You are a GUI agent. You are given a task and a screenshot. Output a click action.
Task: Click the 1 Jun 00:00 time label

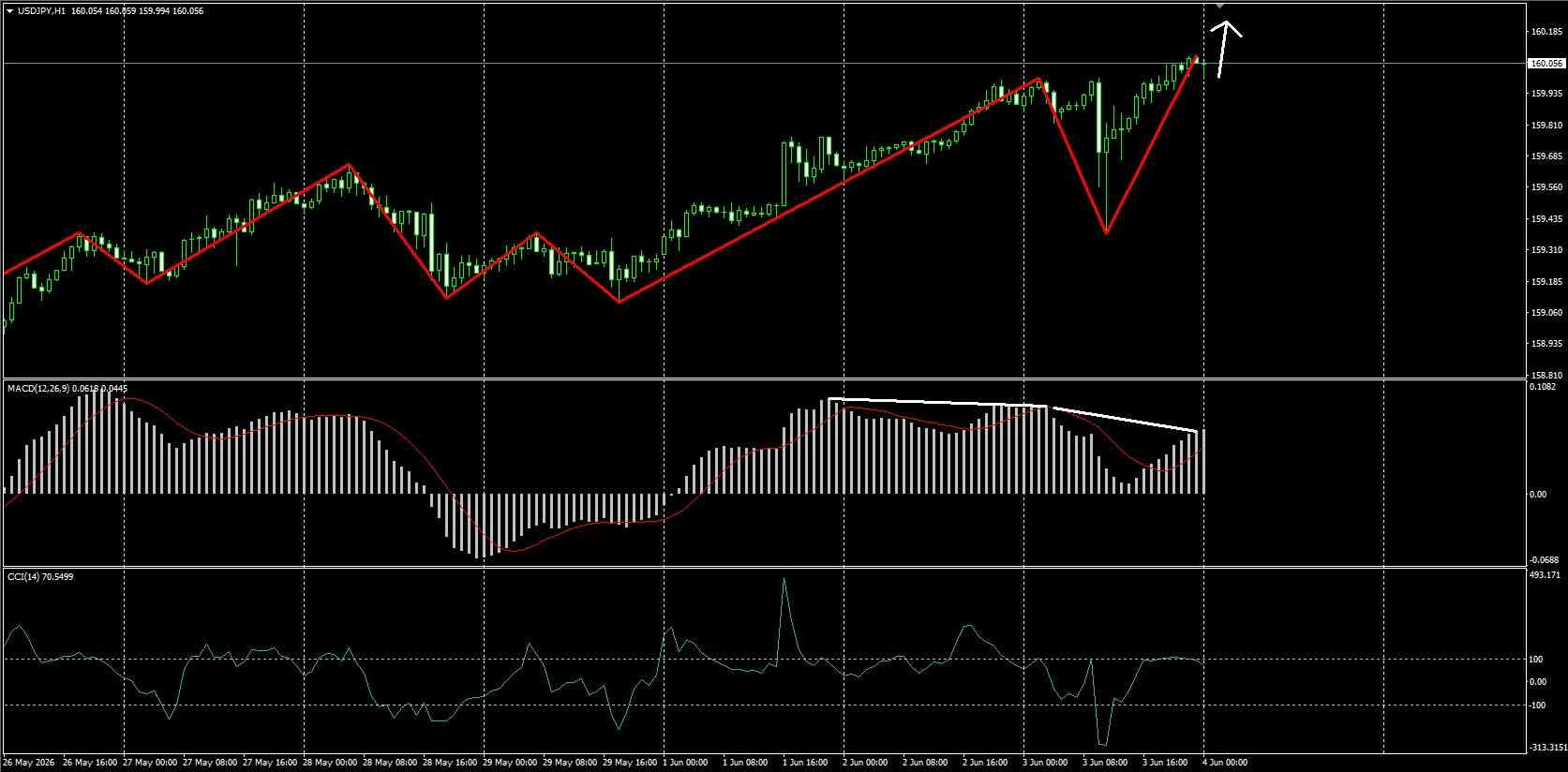pos(687,763)
